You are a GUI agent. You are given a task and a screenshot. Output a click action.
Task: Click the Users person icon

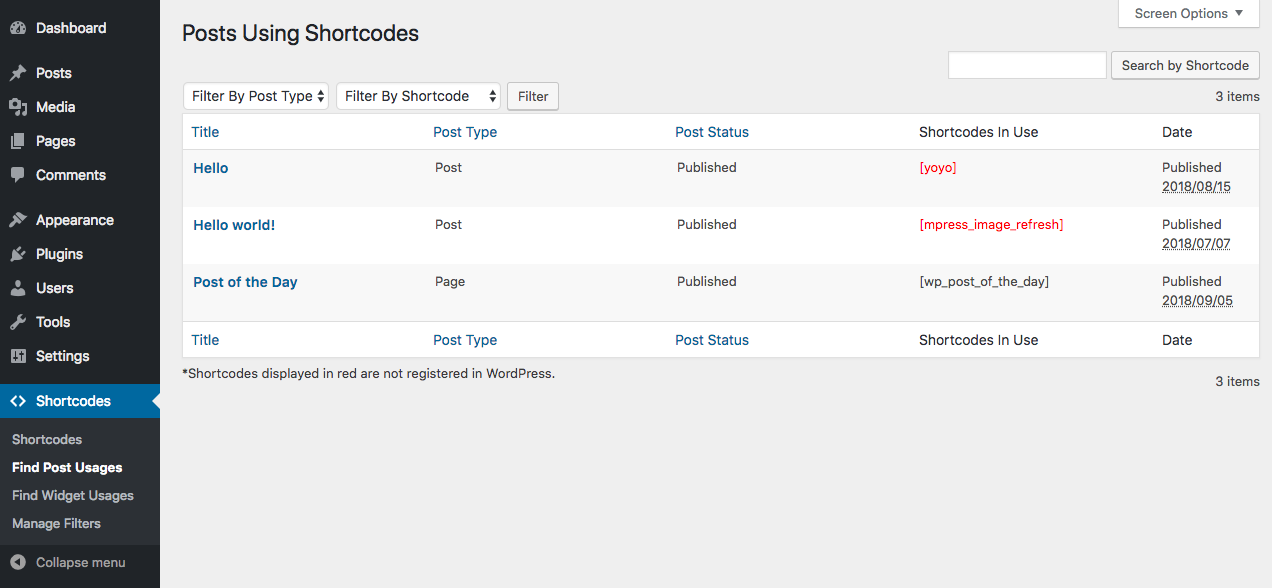(18, 288)
